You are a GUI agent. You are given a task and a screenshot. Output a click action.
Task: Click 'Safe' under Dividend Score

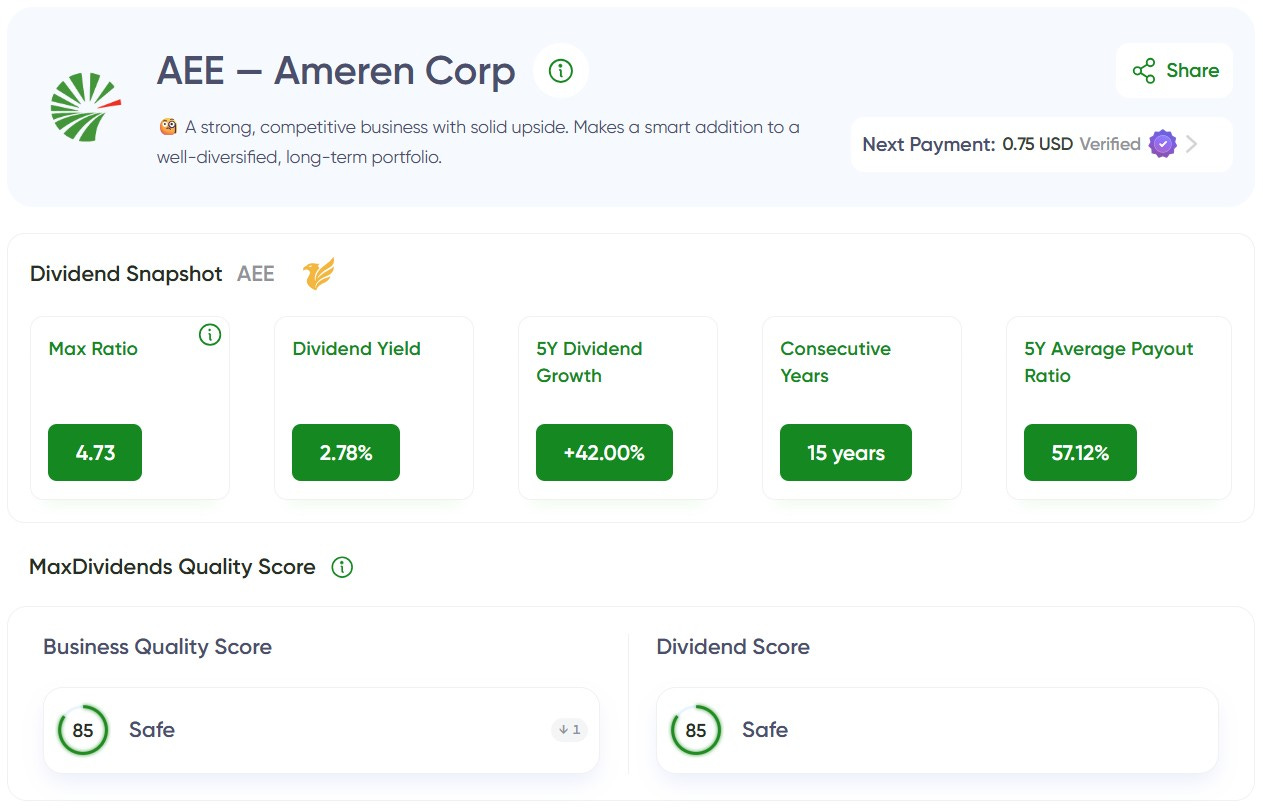tap(765, 730)
